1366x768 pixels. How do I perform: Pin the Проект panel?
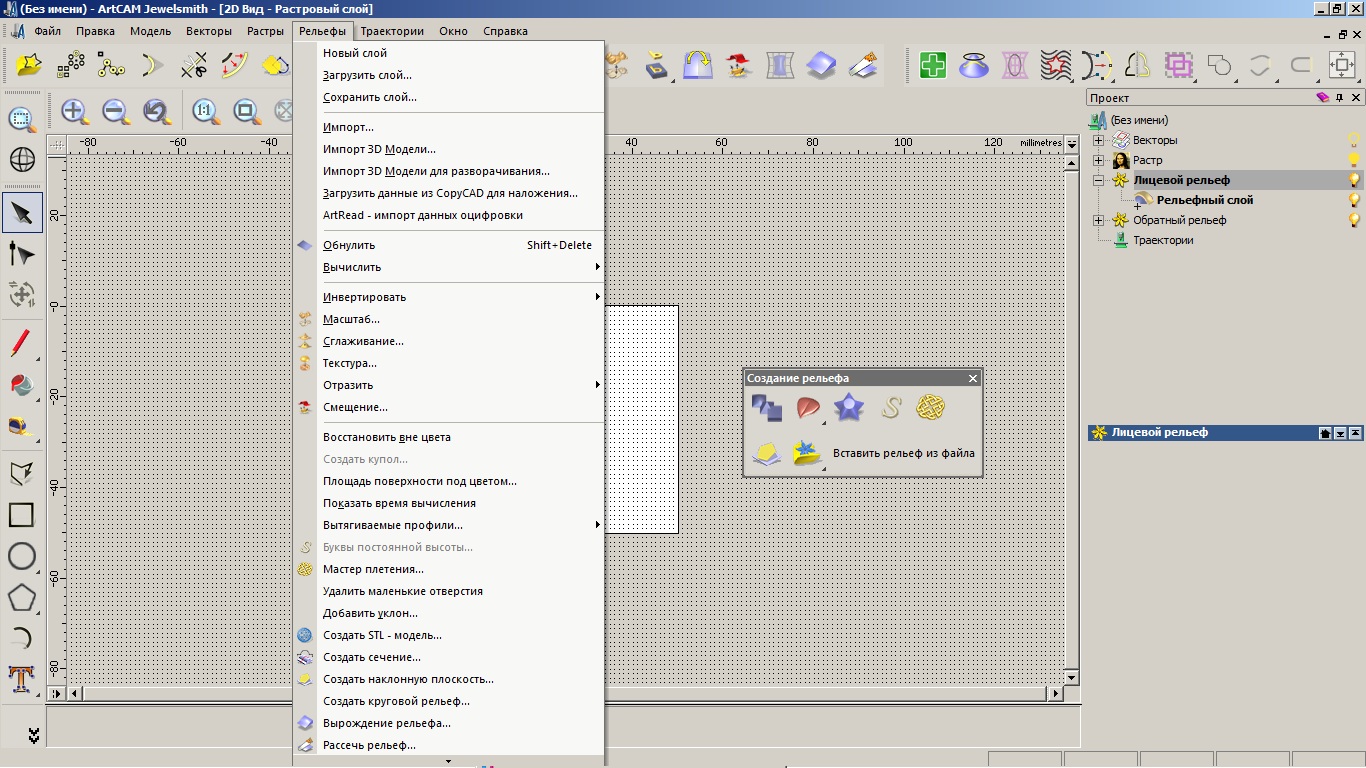click(1340, 98)
